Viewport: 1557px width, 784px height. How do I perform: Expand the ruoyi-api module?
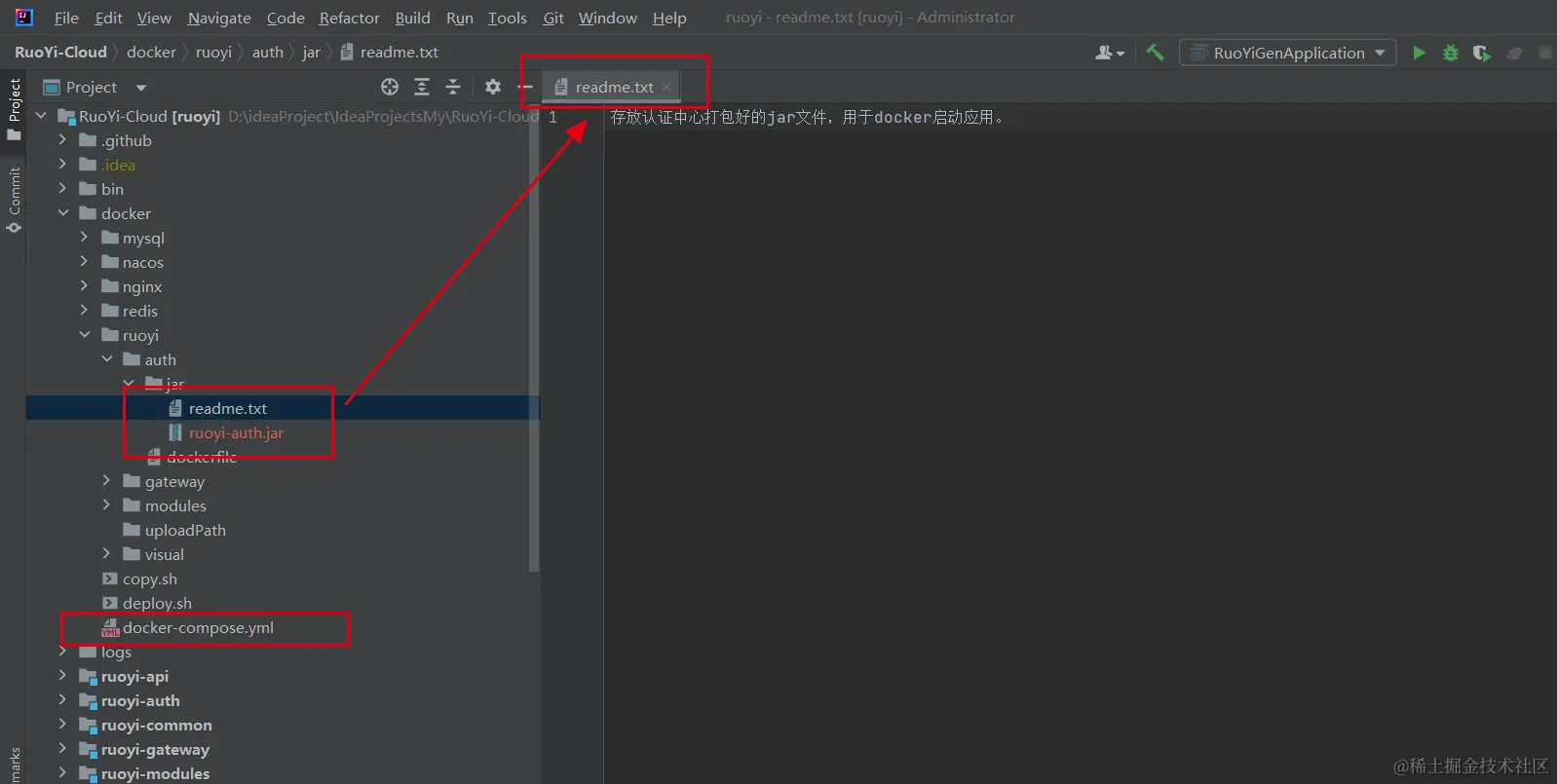[x=63, y=676]
